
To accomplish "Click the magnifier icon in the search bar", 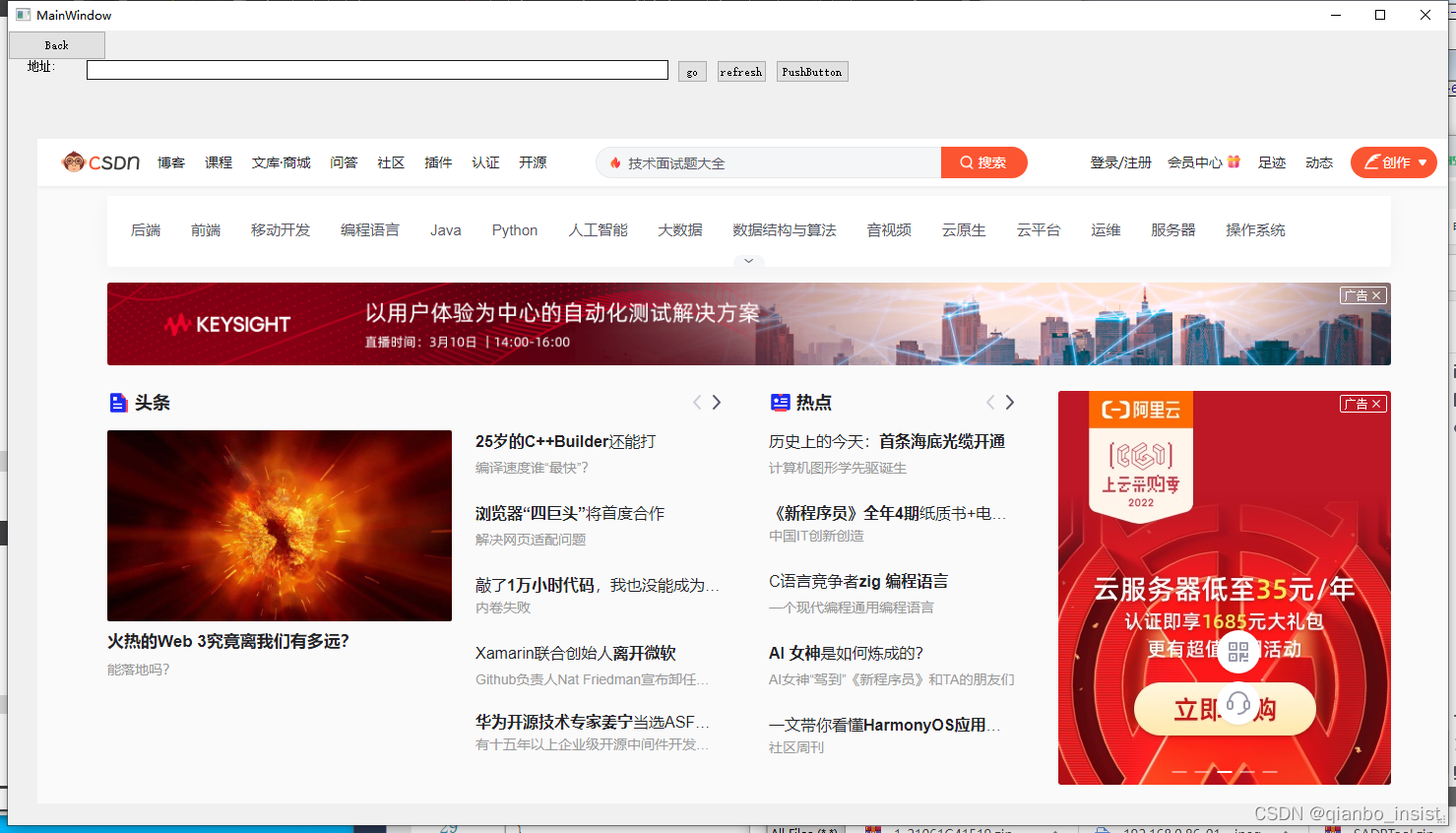I will (966, 161).
